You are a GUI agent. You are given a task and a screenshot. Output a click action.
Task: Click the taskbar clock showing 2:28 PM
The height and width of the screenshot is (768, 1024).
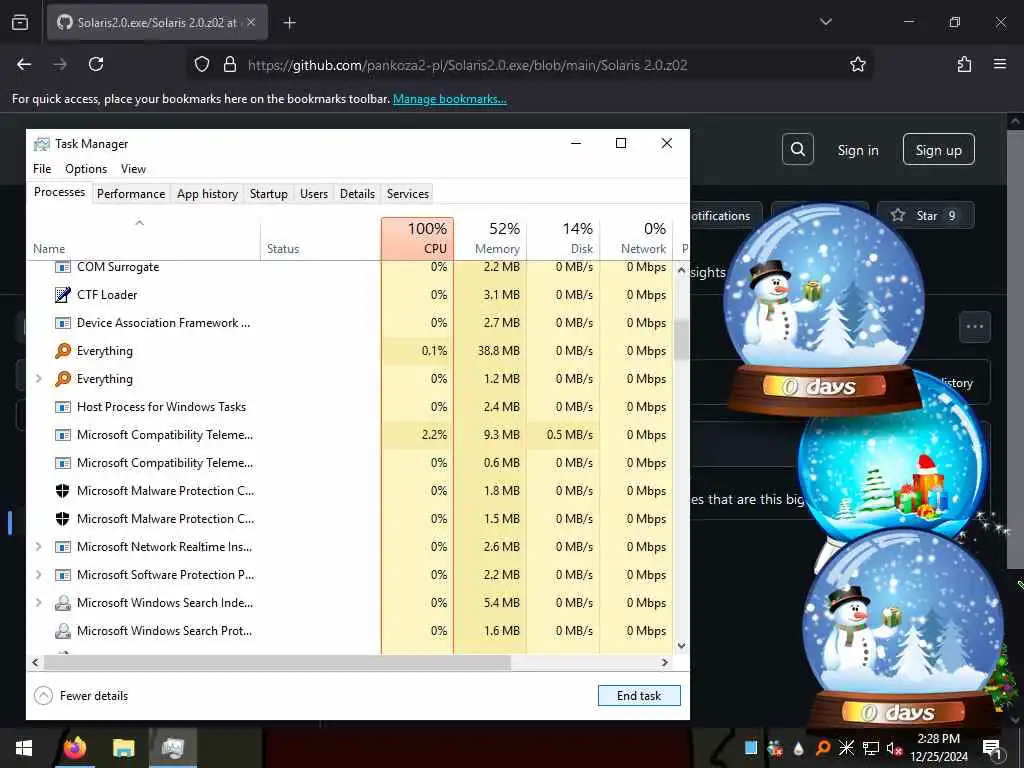(x=938, y=748)
